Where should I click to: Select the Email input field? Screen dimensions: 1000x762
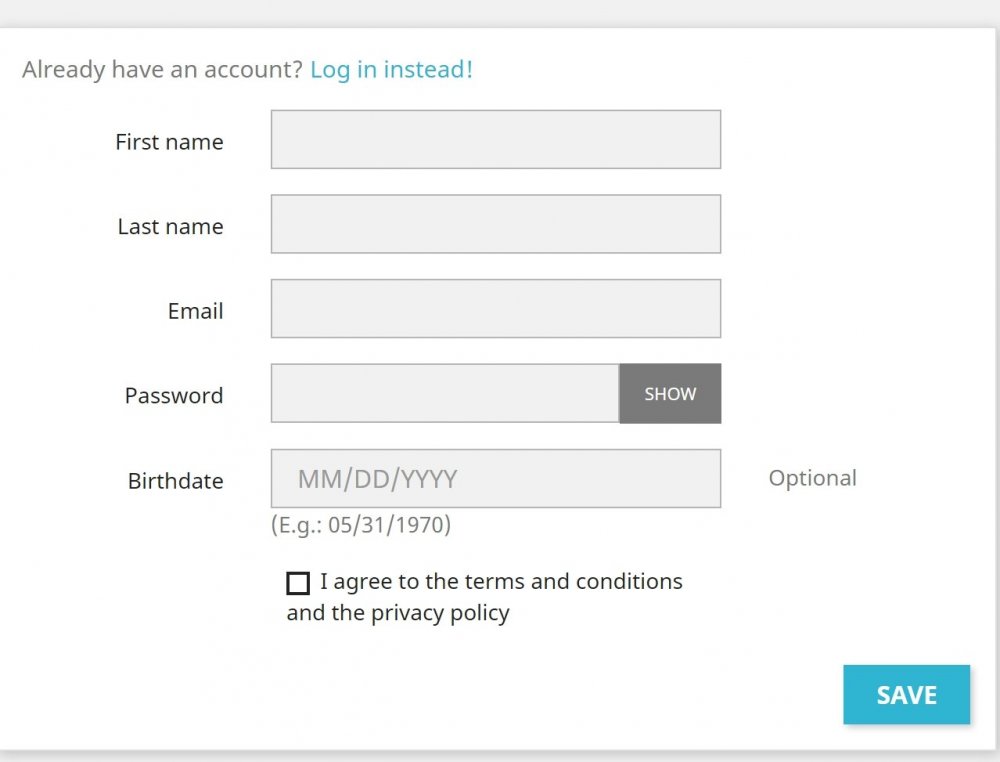(495, 309)
